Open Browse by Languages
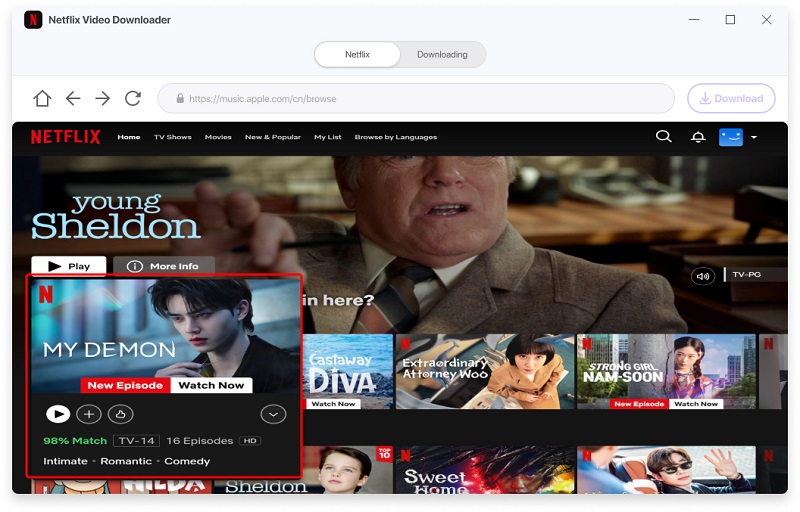800x512 pixels. pyautogui.click(x=395, y=137)
